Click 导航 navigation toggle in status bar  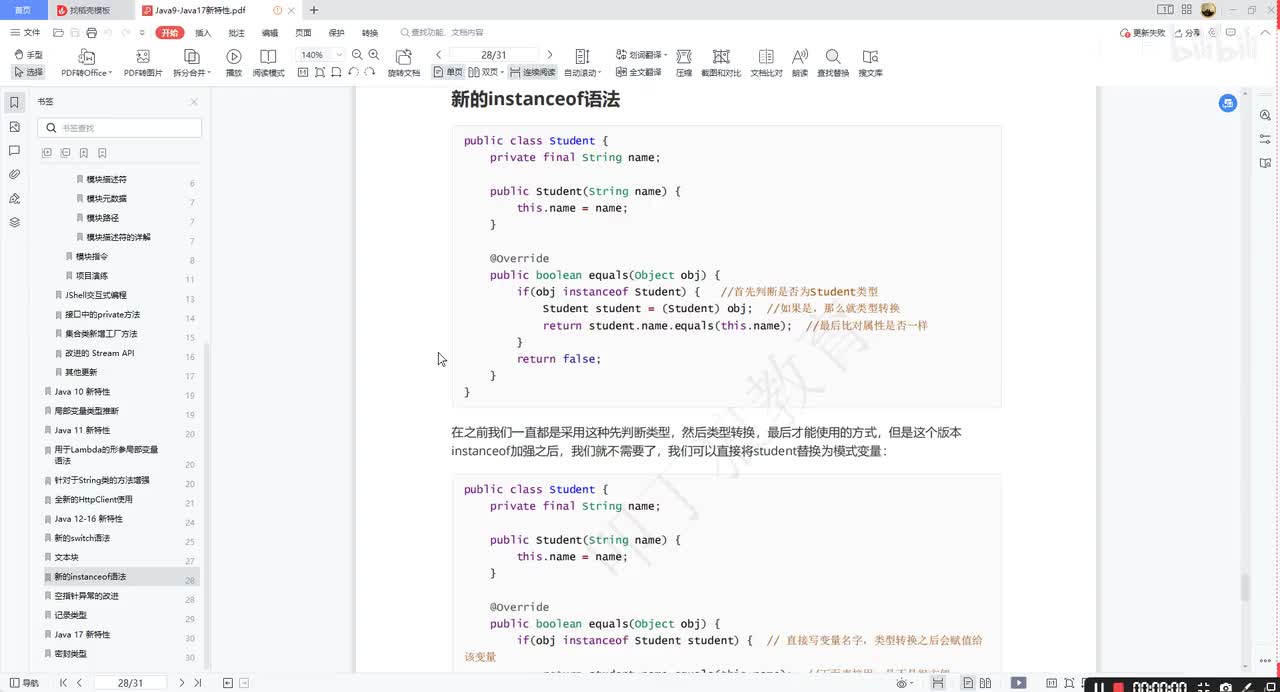[x=23, y=683]
